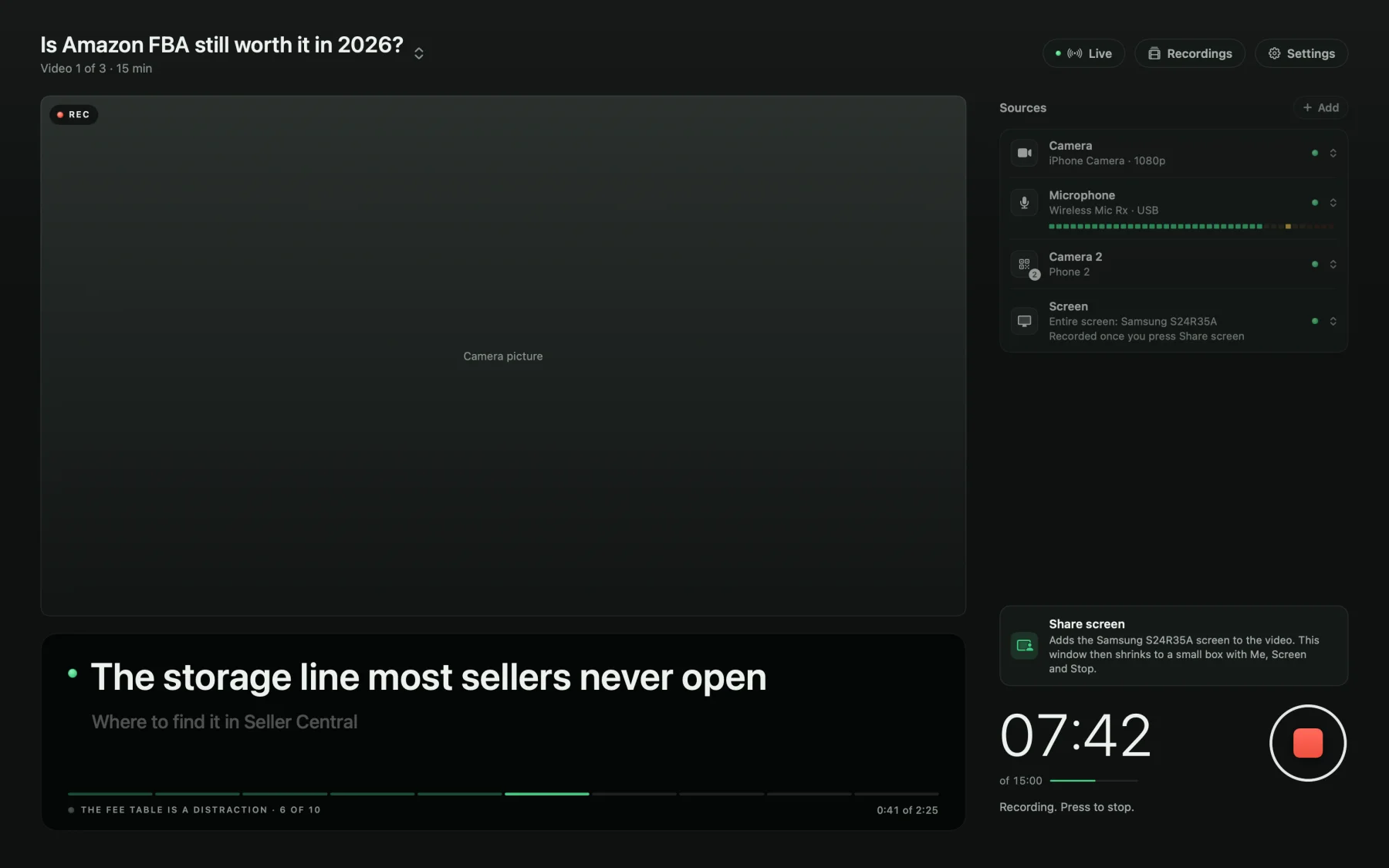The image size is (1389, 868).
Task: Open the Camera 2 source dropdown
Action: tap(1333, 264)
